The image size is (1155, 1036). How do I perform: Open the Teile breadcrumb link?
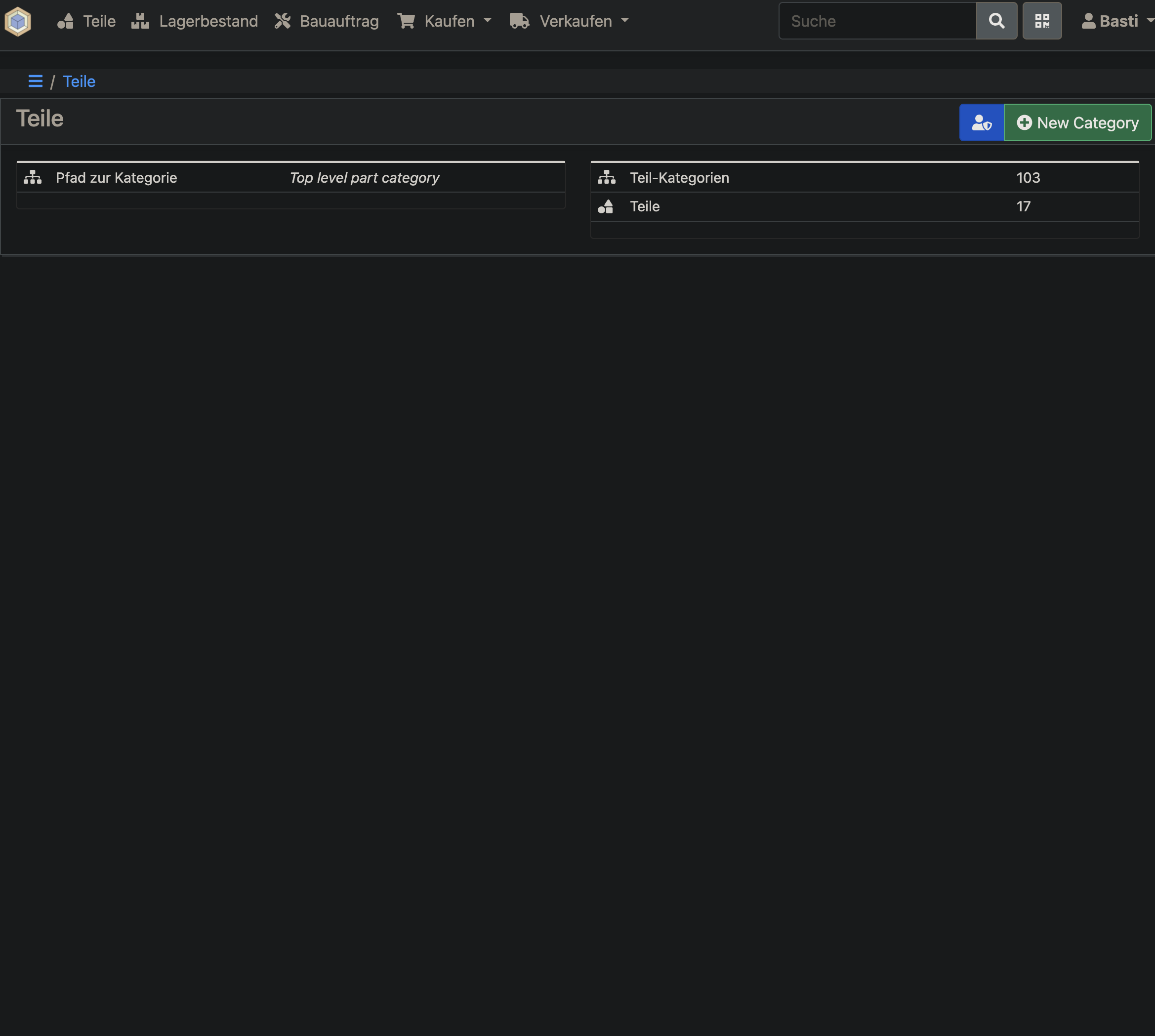(x=79, y=81)
